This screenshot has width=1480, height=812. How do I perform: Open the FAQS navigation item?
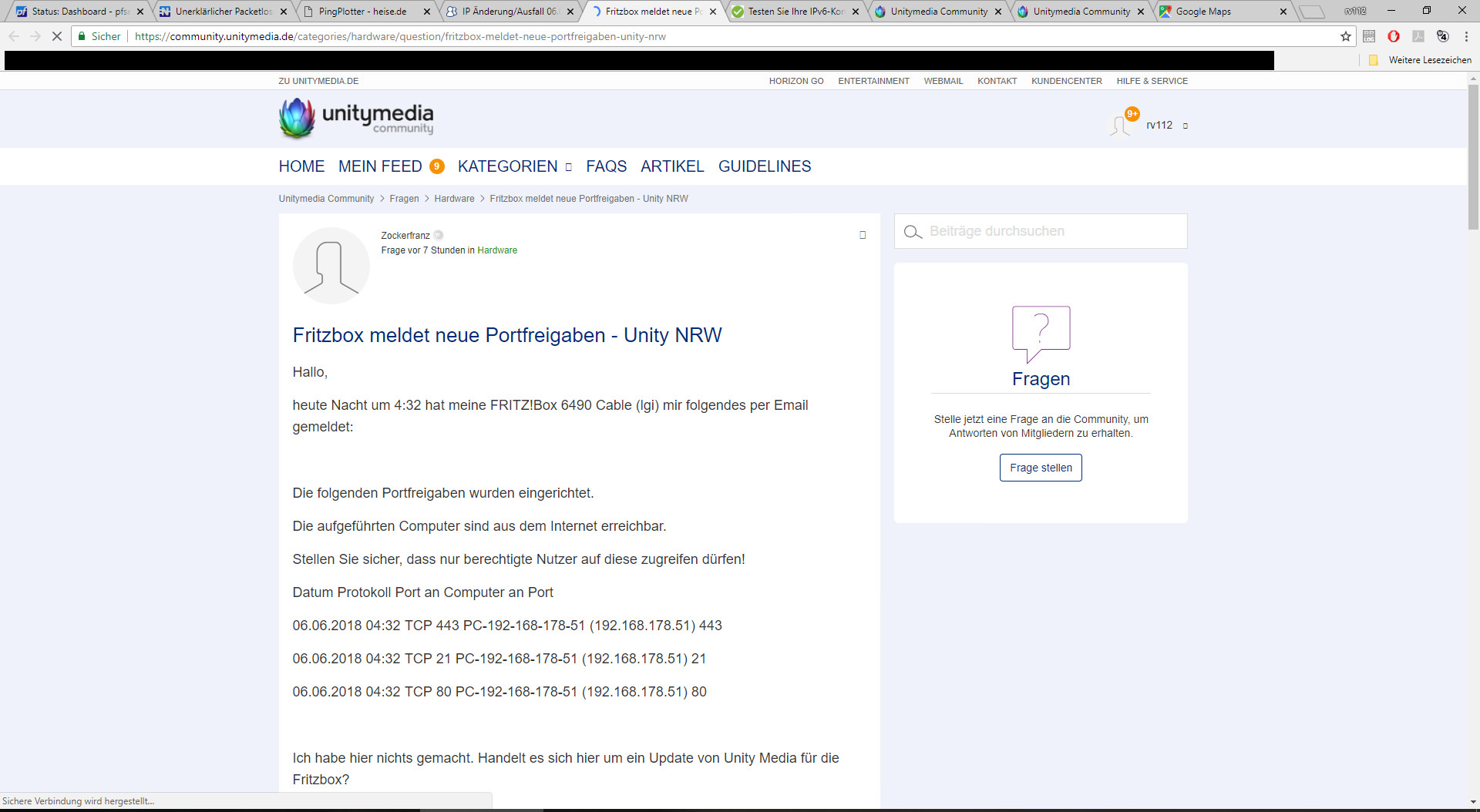[x=606, y=166]
